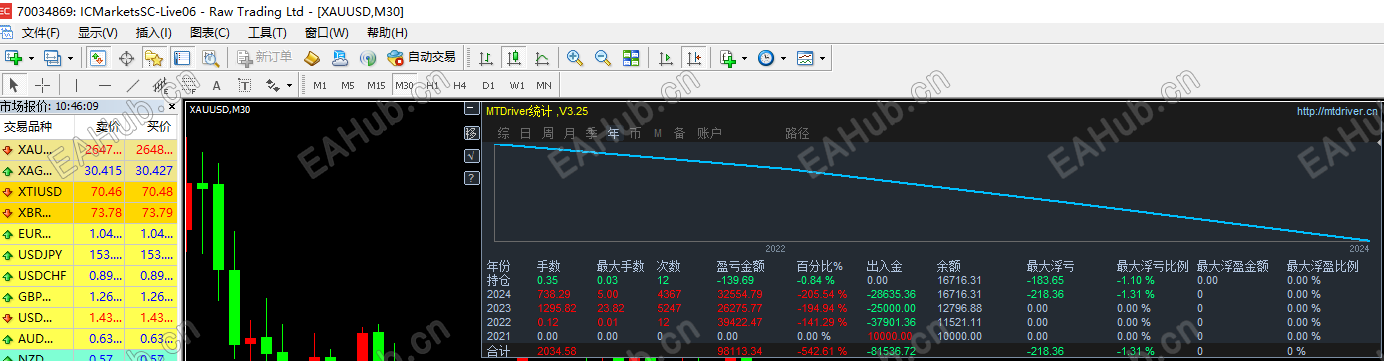
Task: Open the http://mtdriver.cn link
Action: point(1337,111)
